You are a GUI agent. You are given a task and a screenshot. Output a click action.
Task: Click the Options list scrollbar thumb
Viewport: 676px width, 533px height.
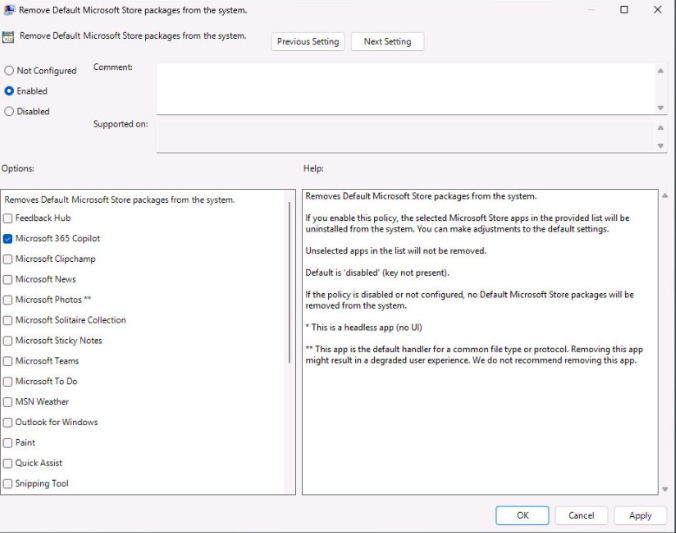(x=289, y=282)
